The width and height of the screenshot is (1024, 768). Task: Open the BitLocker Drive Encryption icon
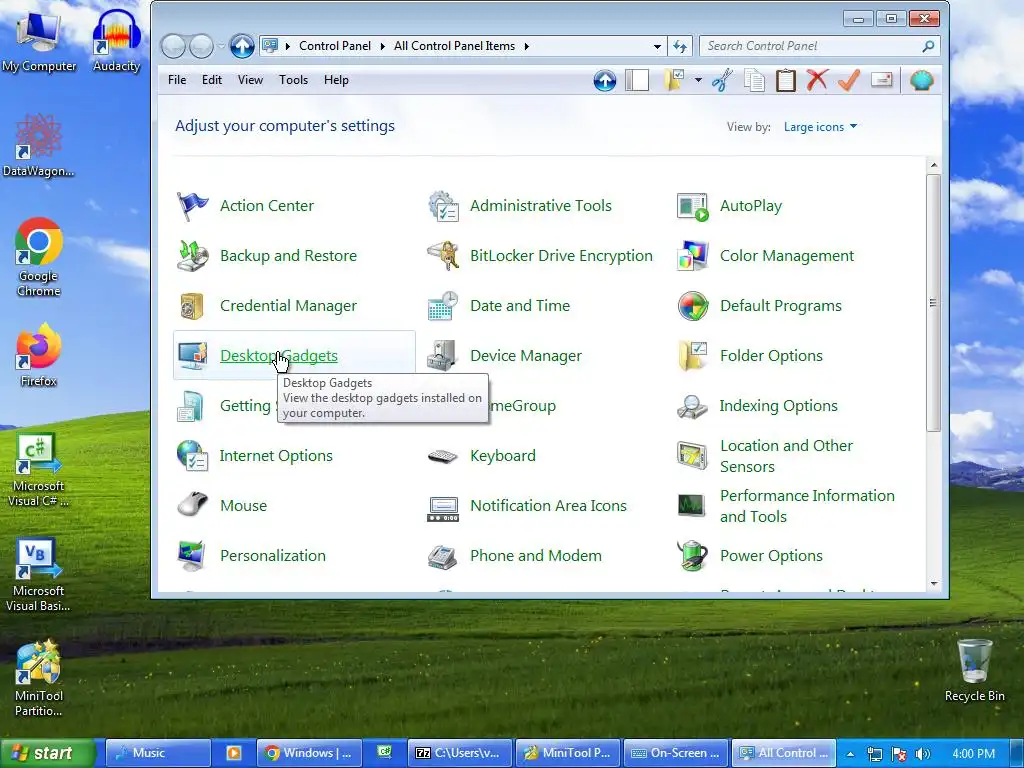[443, 256]
